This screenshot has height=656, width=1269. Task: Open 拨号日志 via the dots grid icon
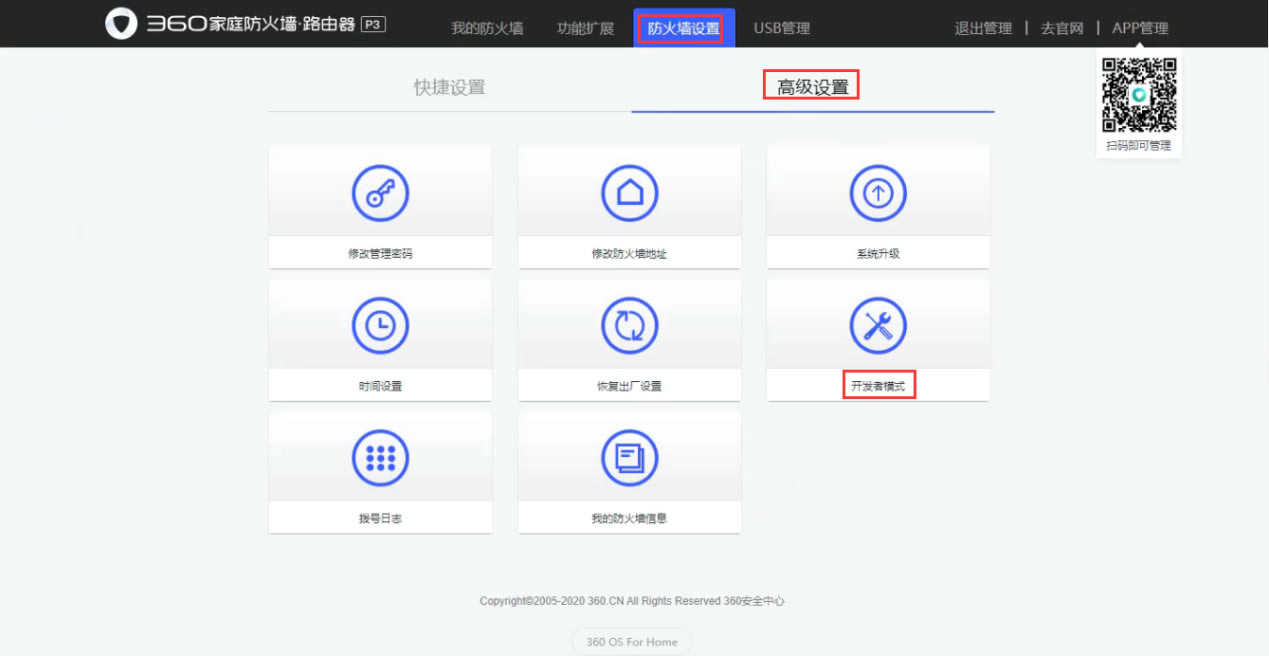click(380, 457)
